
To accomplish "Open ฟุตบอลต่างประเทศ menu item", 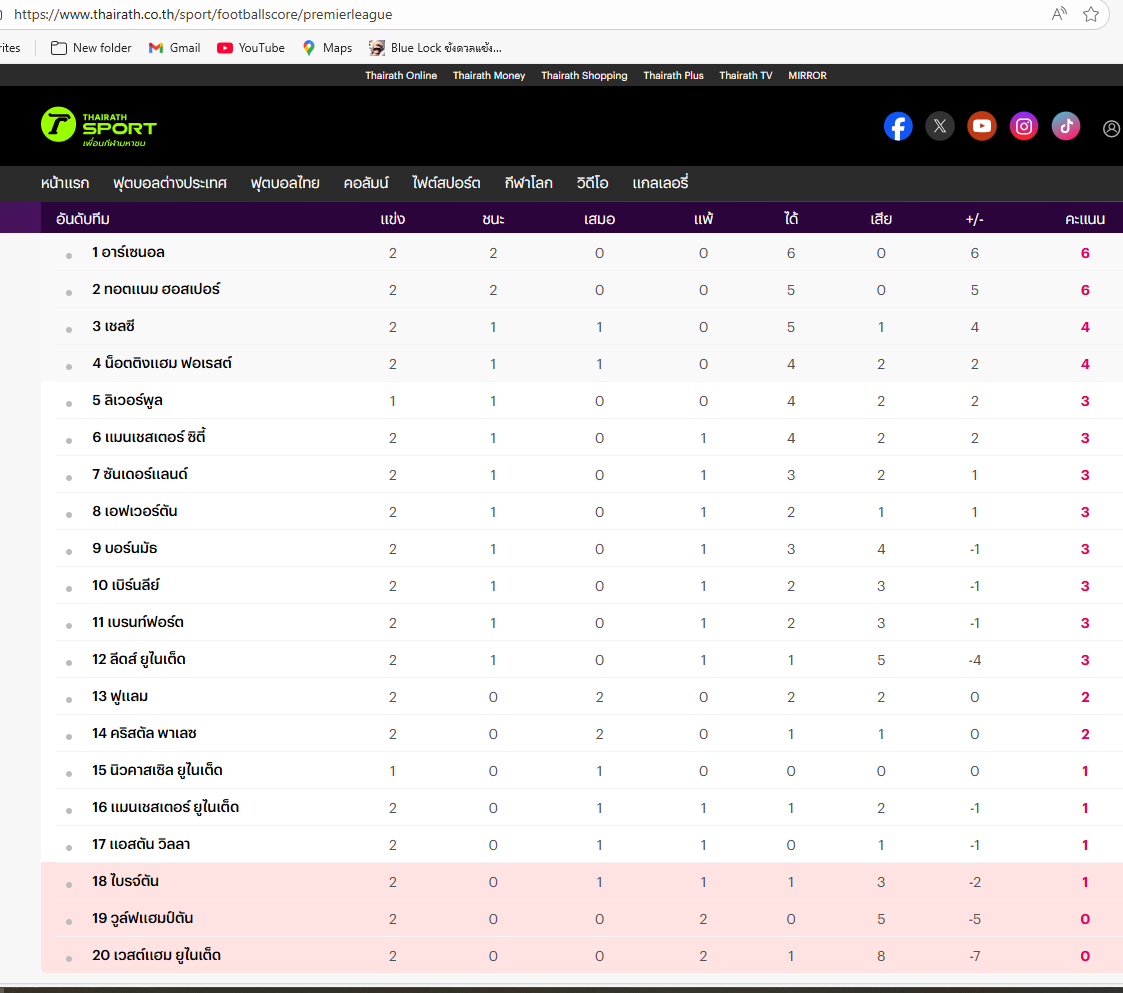I will click(170, 183).
